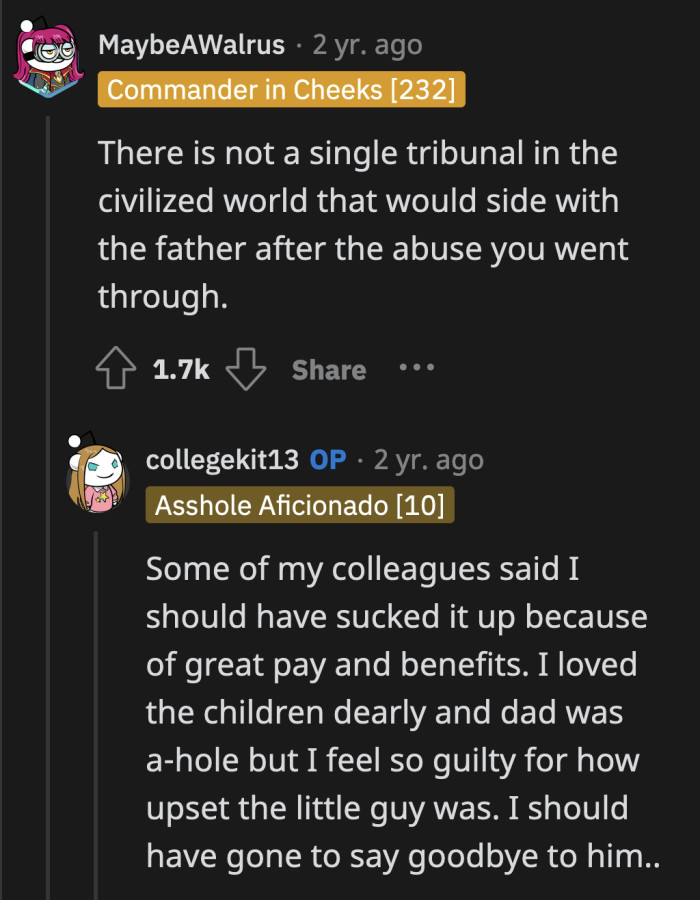Click the 'Commander in Cheeks [232]' flair
700x900 pixels.
click(x=281, y=89)
